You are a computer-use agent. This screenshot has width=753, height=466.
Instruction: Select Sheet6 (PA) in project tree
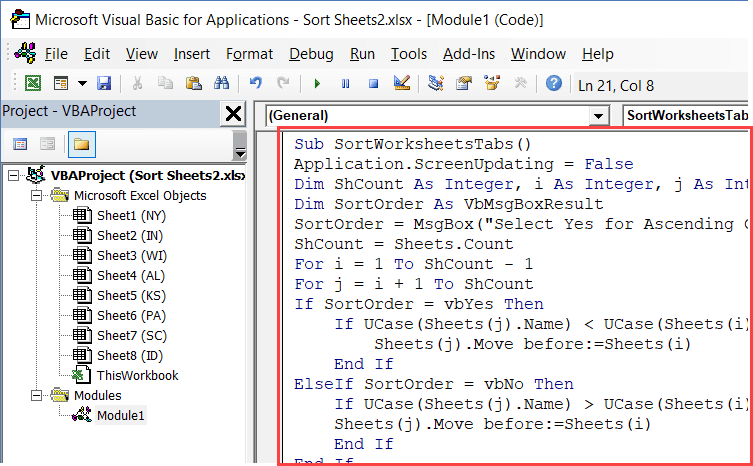[131, 316]
